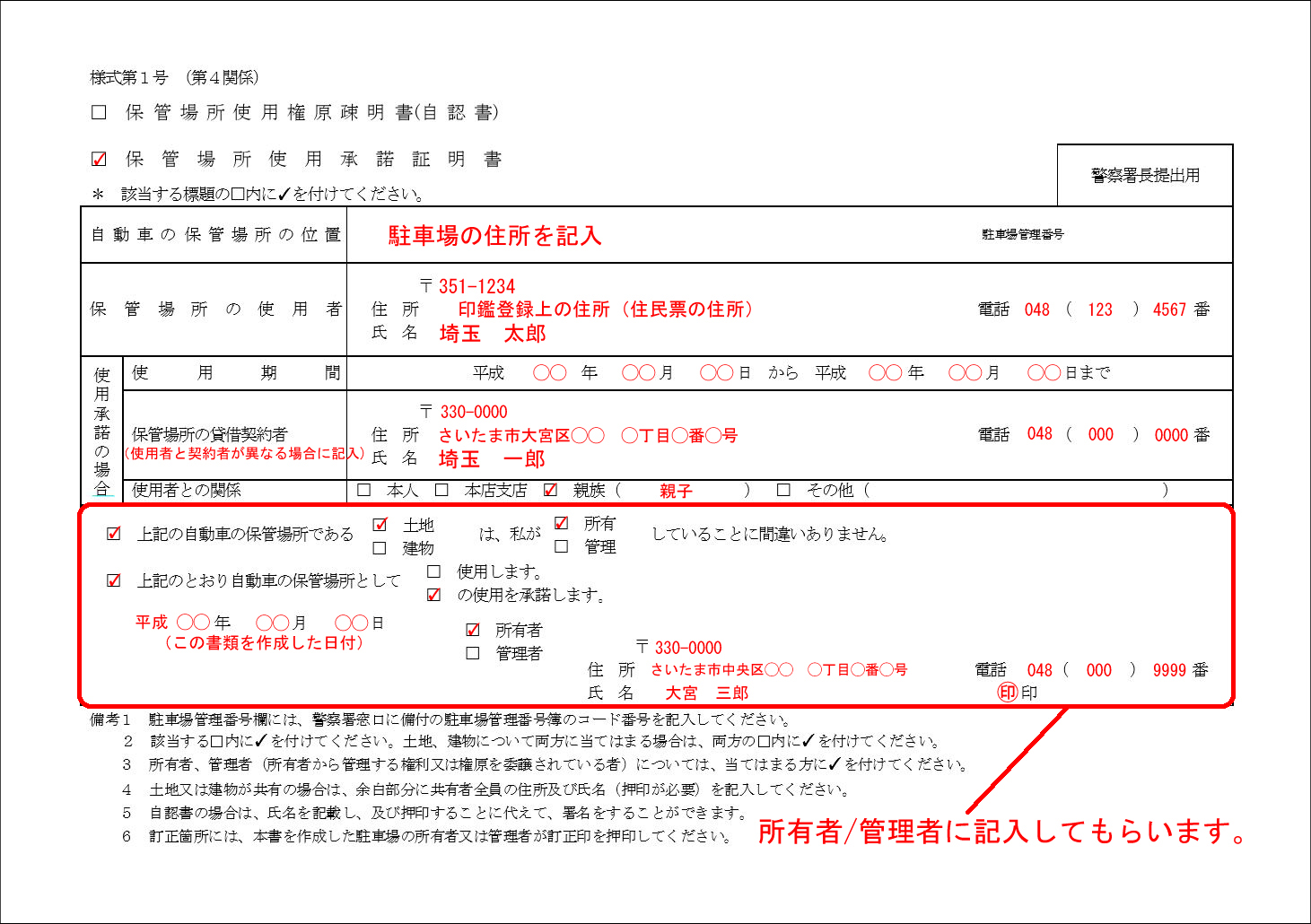Toggle the 所有者 checkbox

click(x=473, y=630)
